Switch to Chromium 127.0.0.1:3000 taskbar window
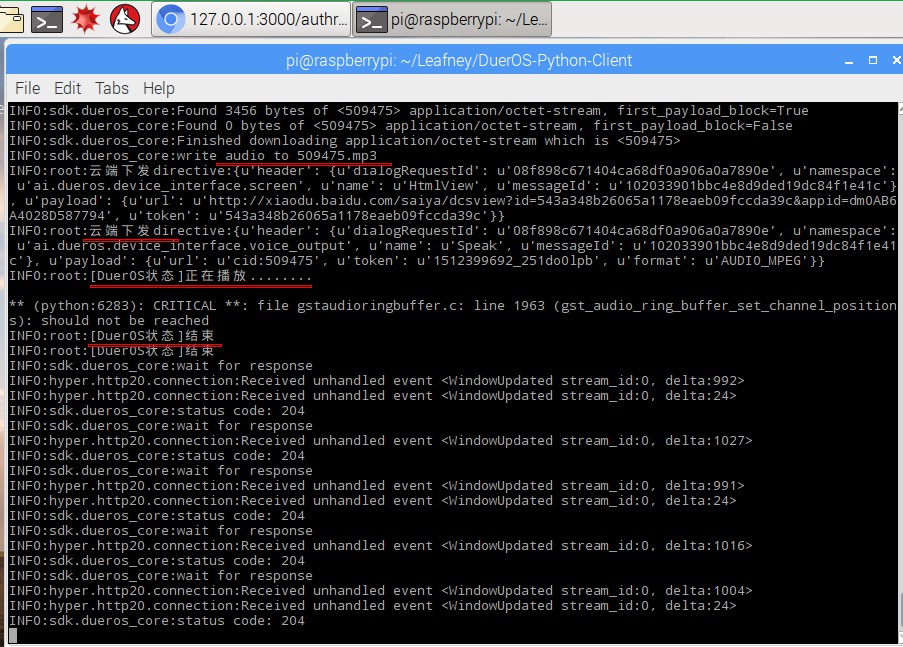Viewport: 903px width, 647px height. pyautogui.click(x=251, y=19)
